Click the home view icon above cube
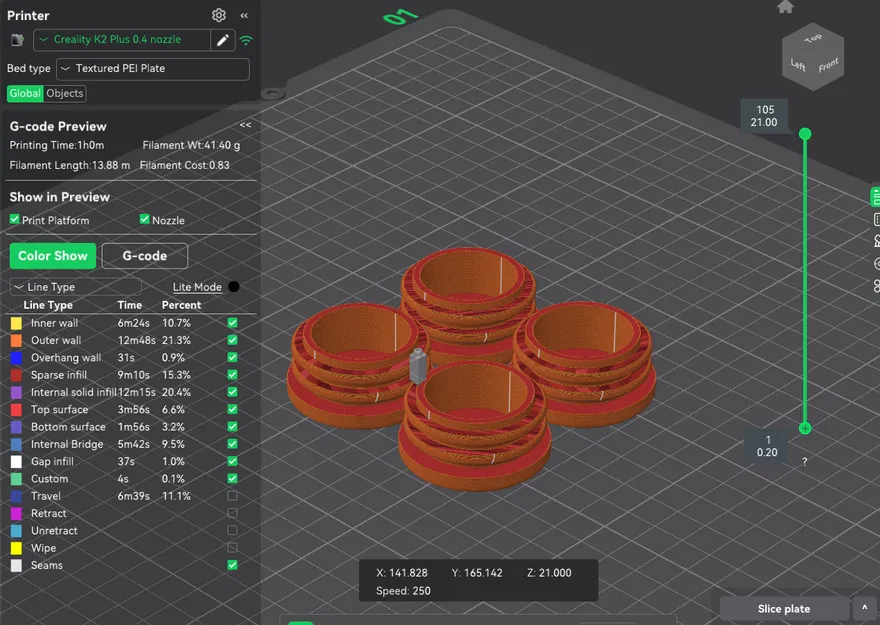880x625 pixels. point(785,7)
